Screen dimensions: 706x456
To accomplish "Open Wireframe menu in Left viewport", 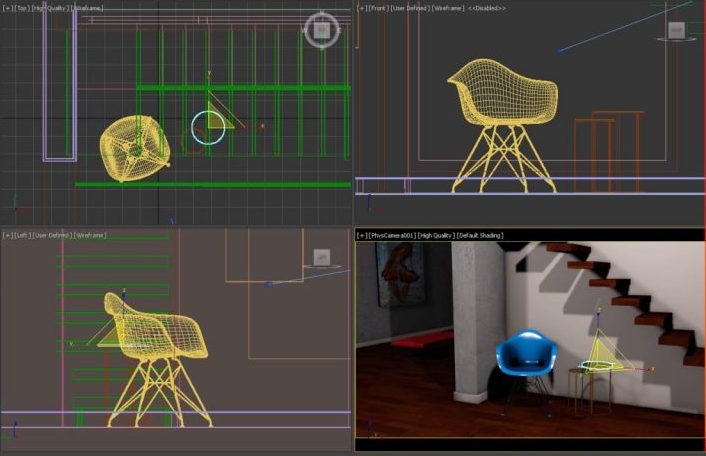I will coord(90,235).
